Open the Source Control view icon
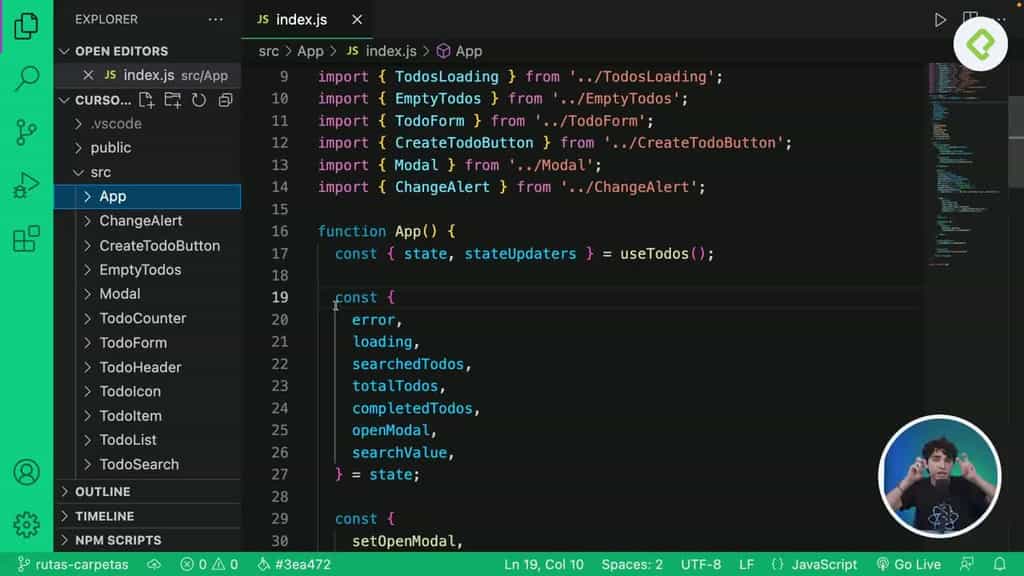 click(26, 132)
